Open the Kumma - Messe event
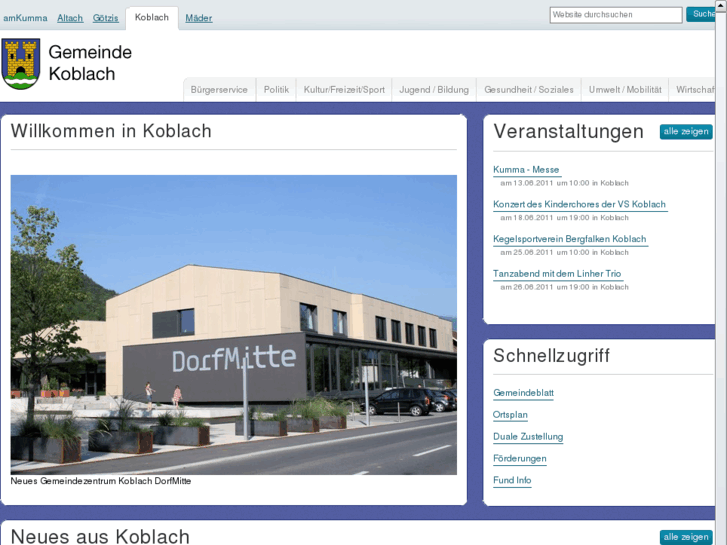This screenshot has height=545, width=727. point(526,170)
